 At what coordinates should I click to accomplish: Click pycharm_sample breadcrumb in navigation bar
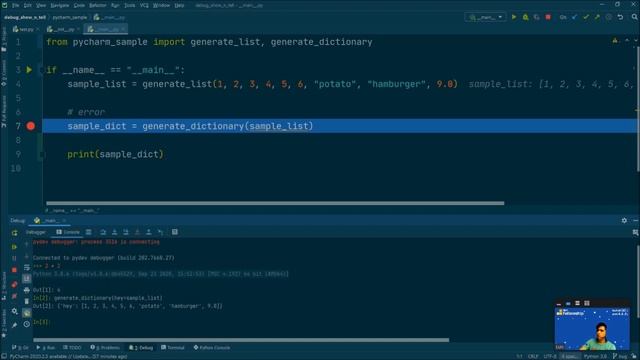tap(69, 17)
